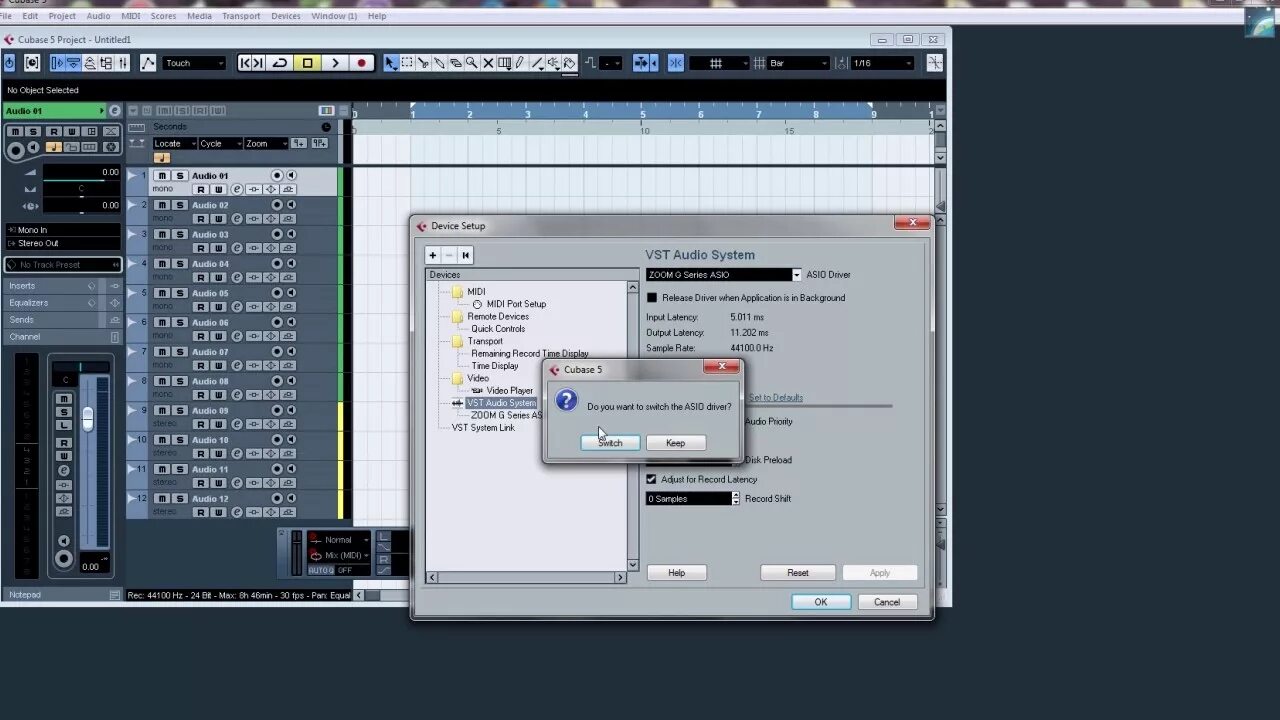Open the File menu
Image resolution: width=1280 pixels, height=720 pixels.
coord(6,16)
